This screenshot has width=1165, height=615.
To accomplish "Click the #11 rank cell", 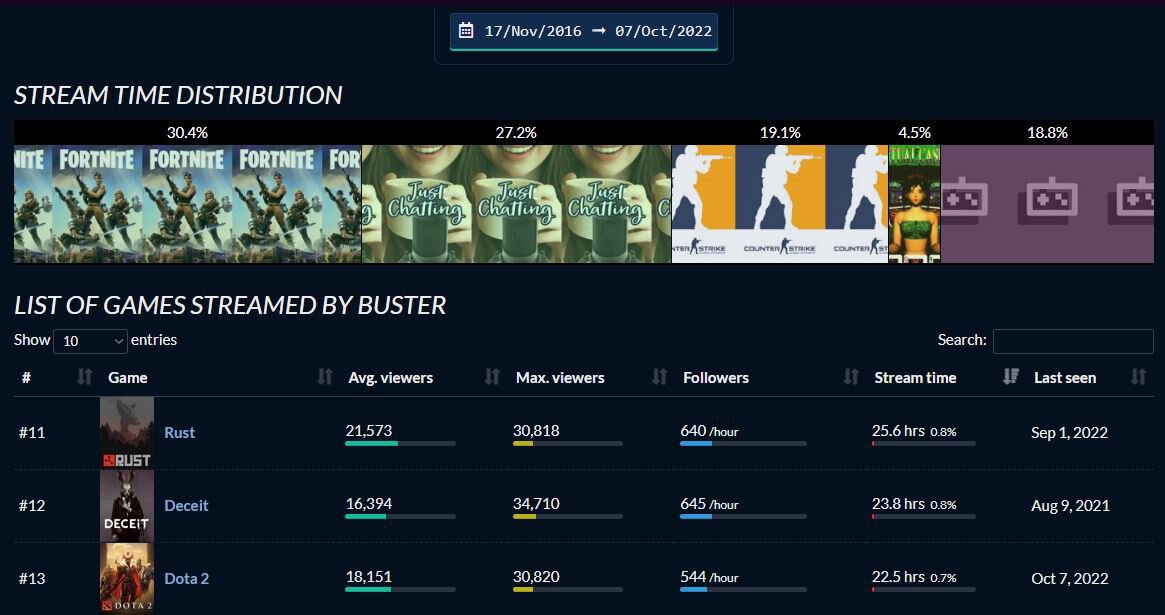I will tap(32, 432).
